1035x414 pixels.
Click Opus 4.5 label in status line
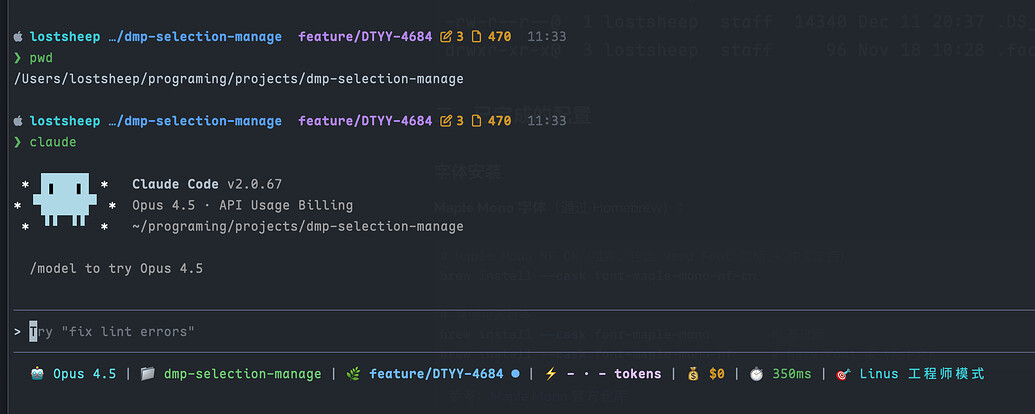pos(84,374)
